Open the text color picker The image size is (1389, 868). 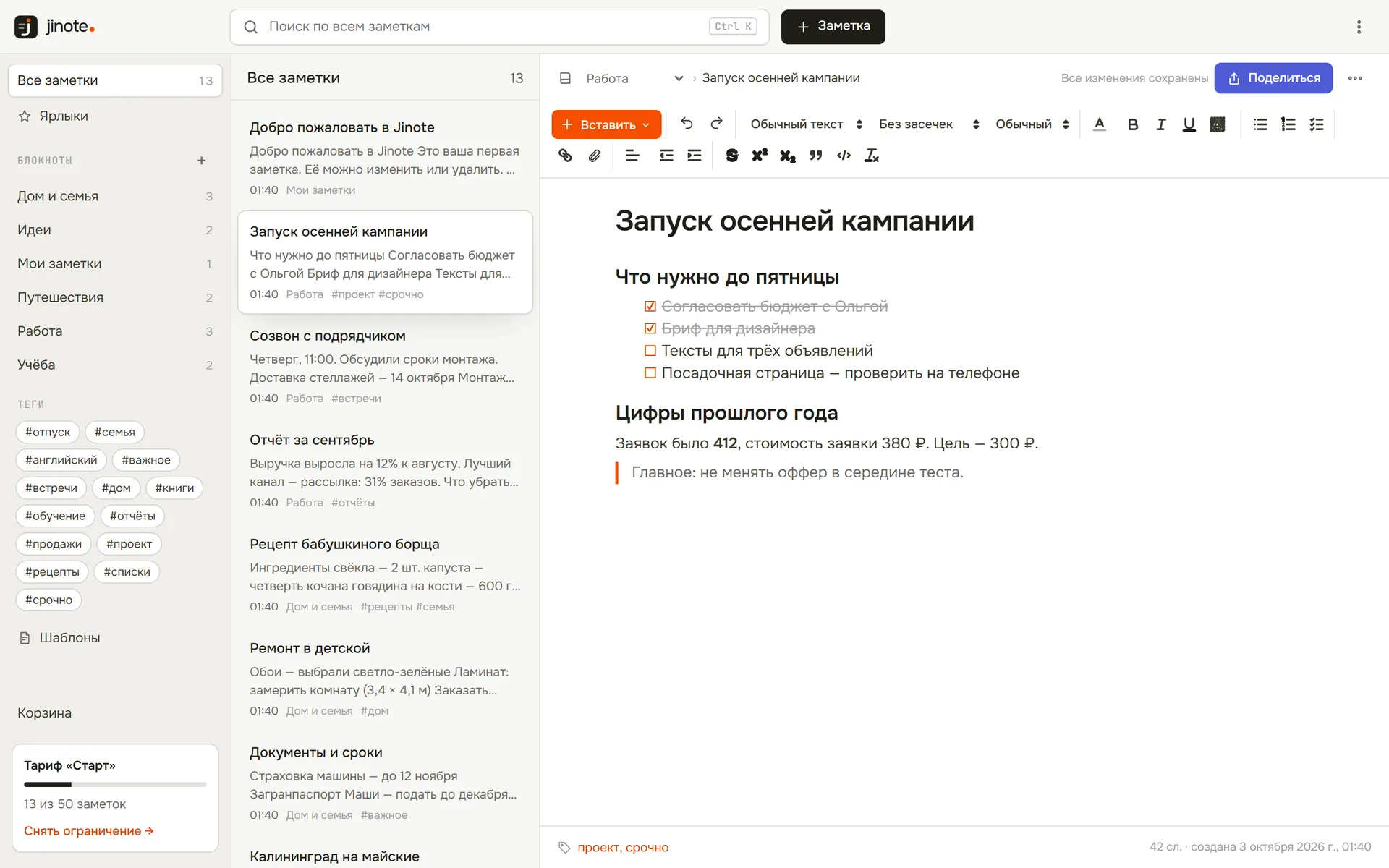click(1099, 124)
